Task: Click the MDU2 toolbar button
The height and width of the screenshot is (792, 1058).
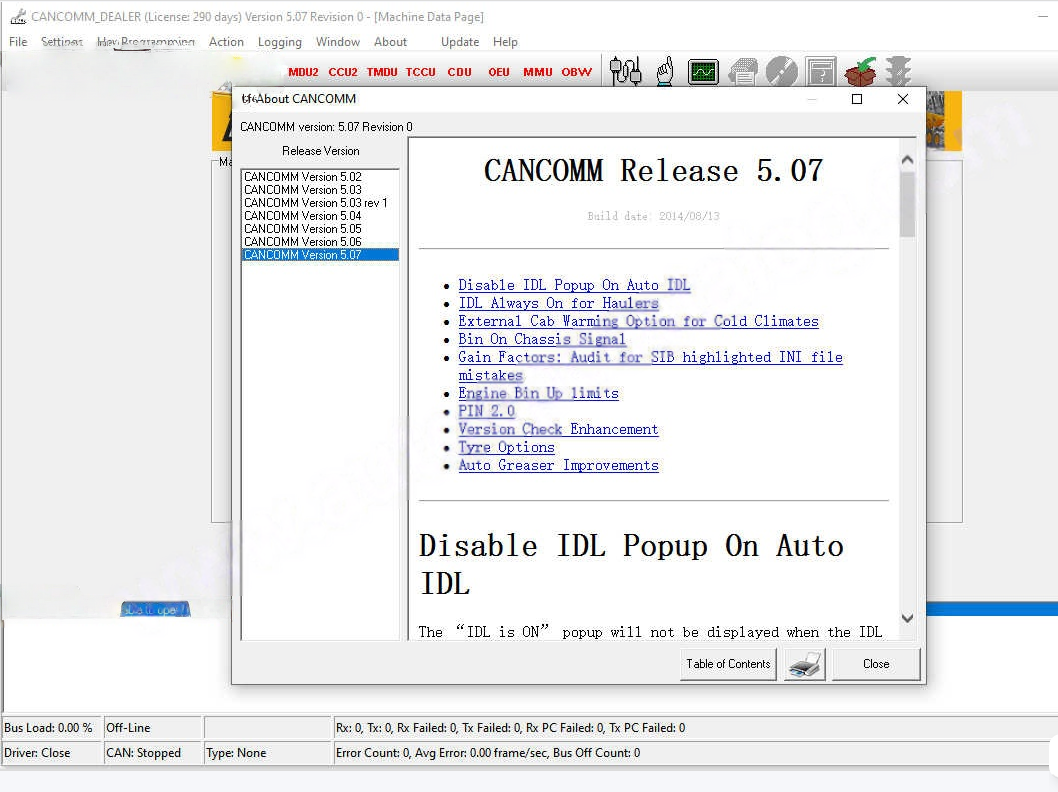Action: pyautogui.click(x=303, y=72)
